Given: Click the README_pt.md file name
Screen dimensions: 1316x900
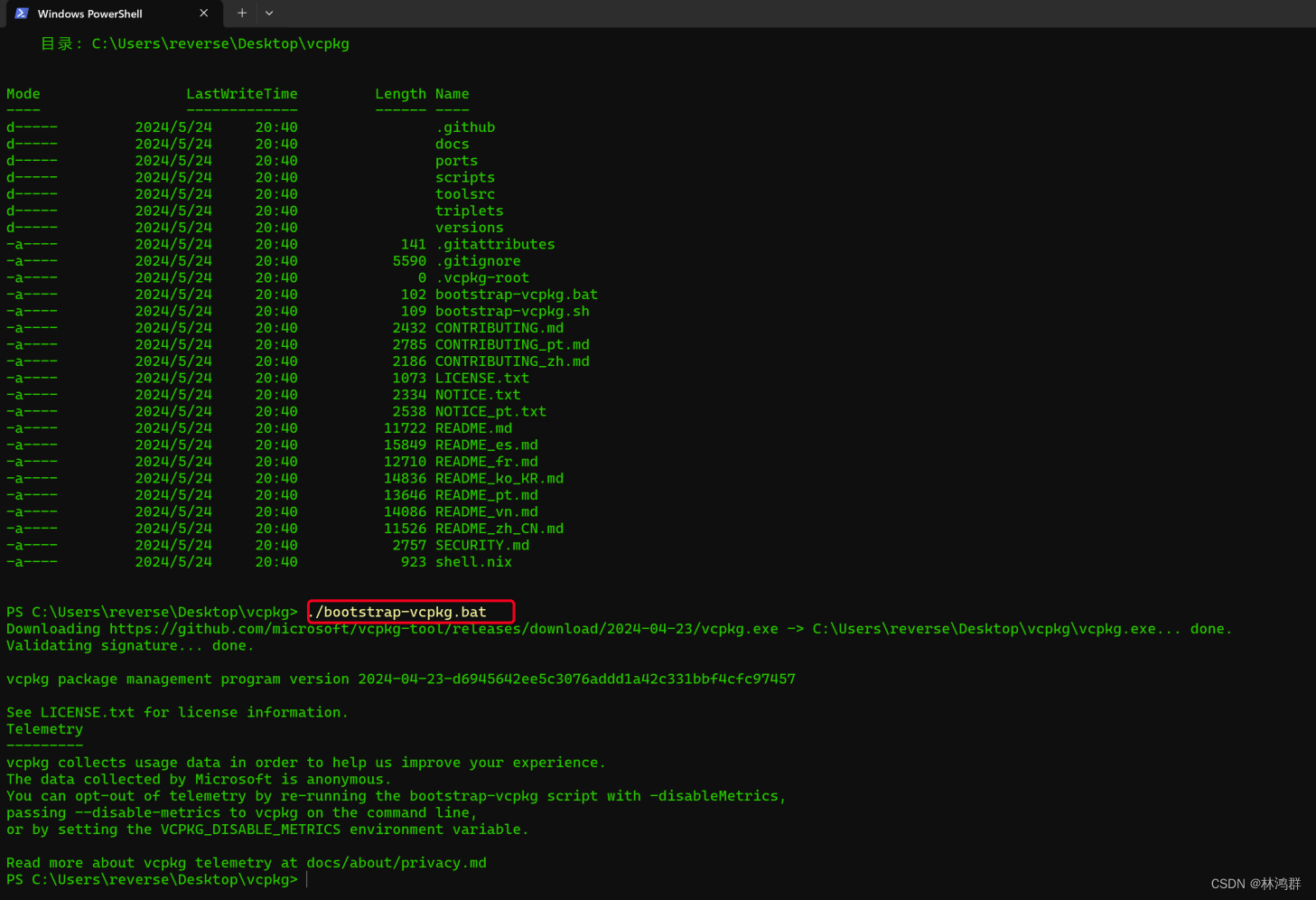Looking at the screenshot, I should (x=487, y=495).
